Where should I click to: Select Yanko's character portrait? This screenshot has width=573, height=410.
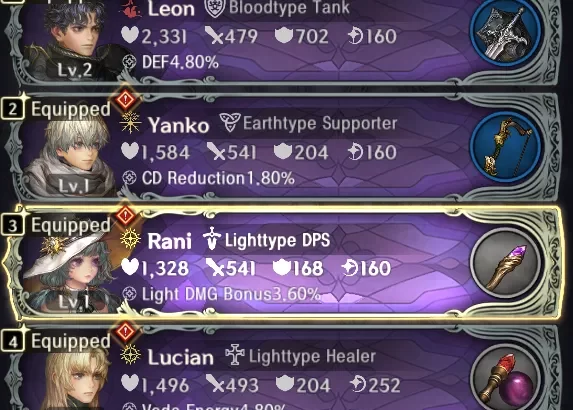pyautogui.click(x=69, y=157)
